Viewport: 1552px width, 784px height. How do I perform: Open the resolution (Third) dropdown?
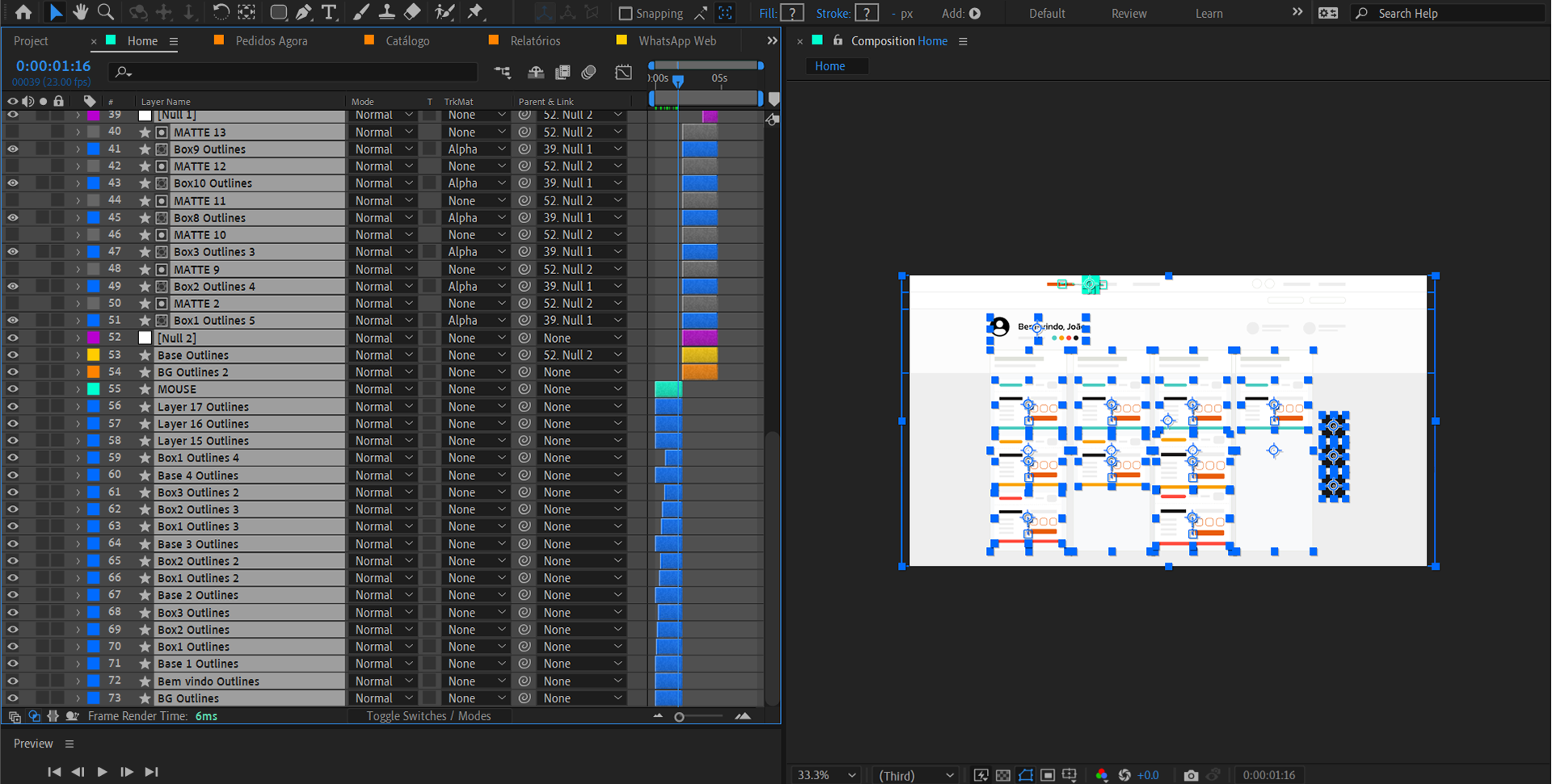pos(917,775)
